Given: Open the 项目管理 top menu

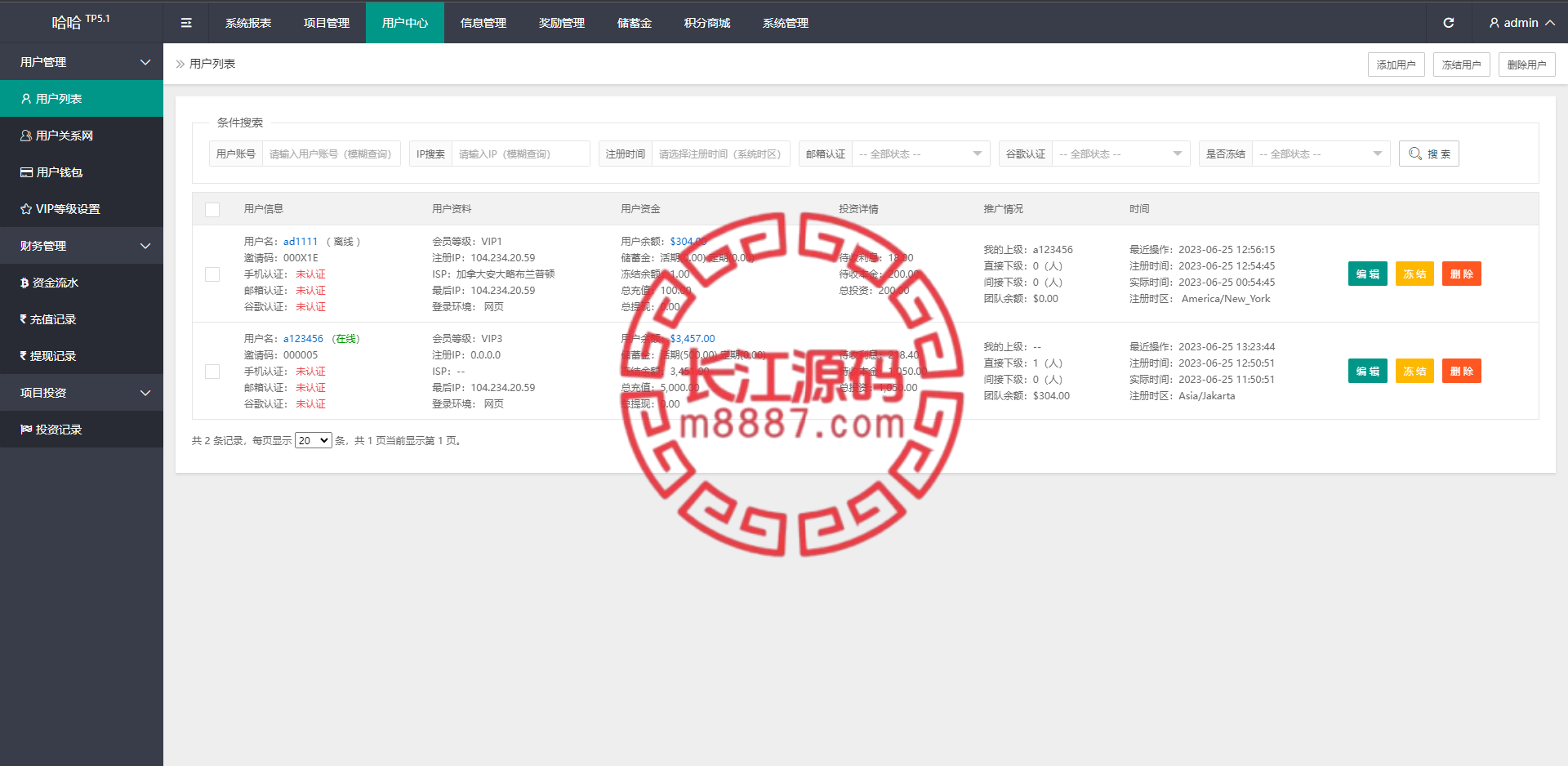Looking at the screenshot, I should click(x=327, y=23).
